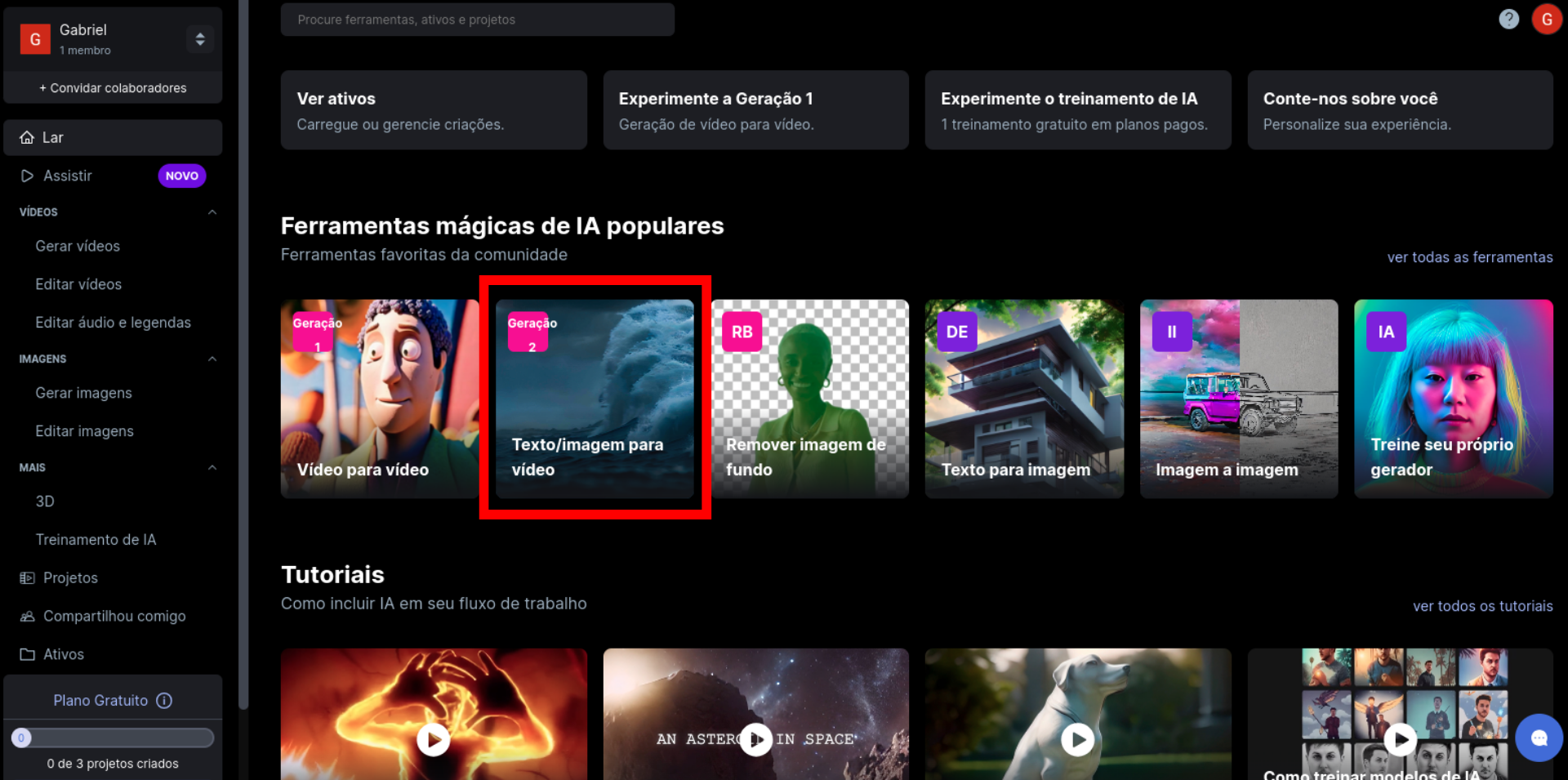This screenshot has width=1568, height=780.
Task: Open the Ver ativos card
Action: coord(434,109)
